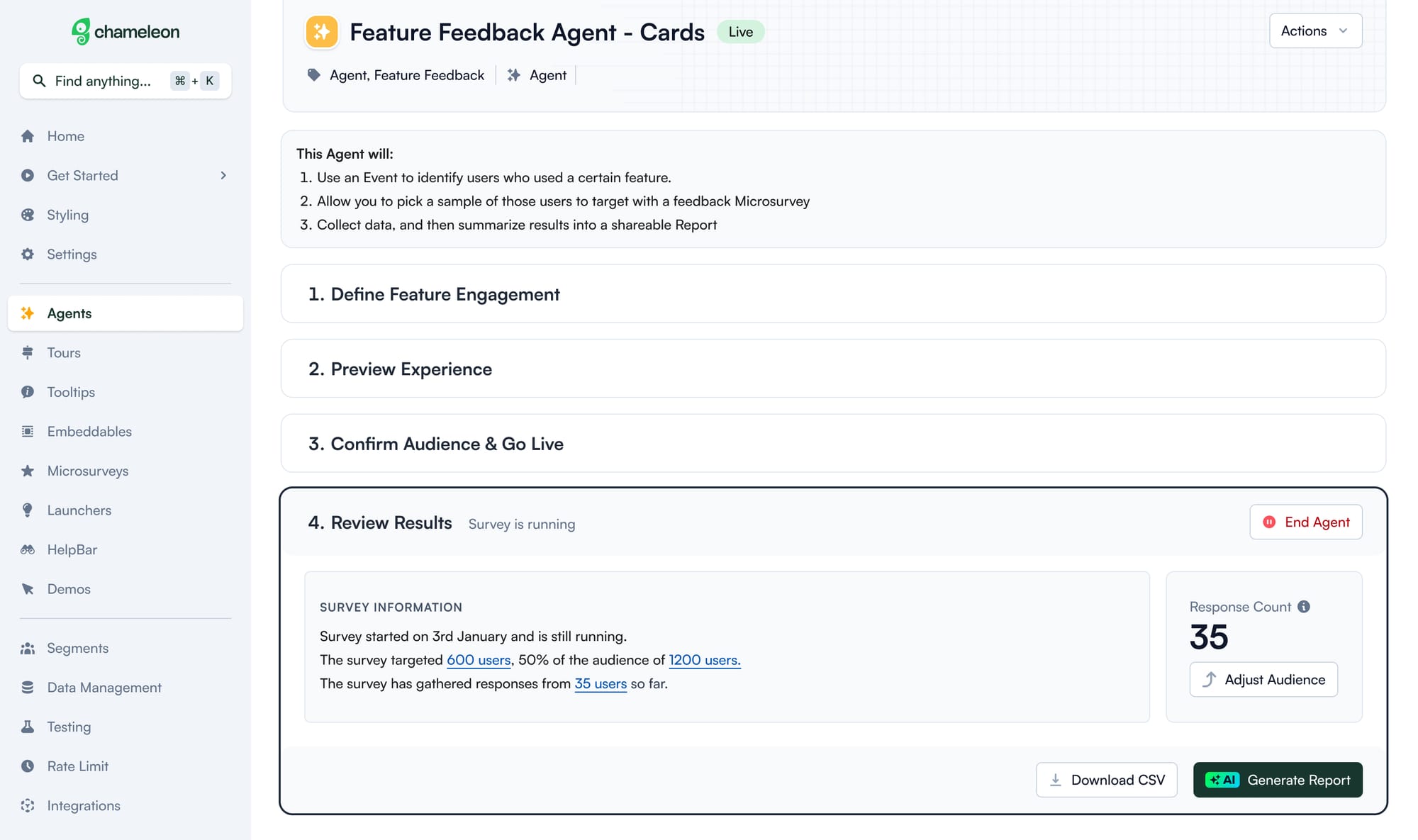Click the Testing flask icon
The height and width of the screenshot is (840, 1418).
[x=28, y=727]
